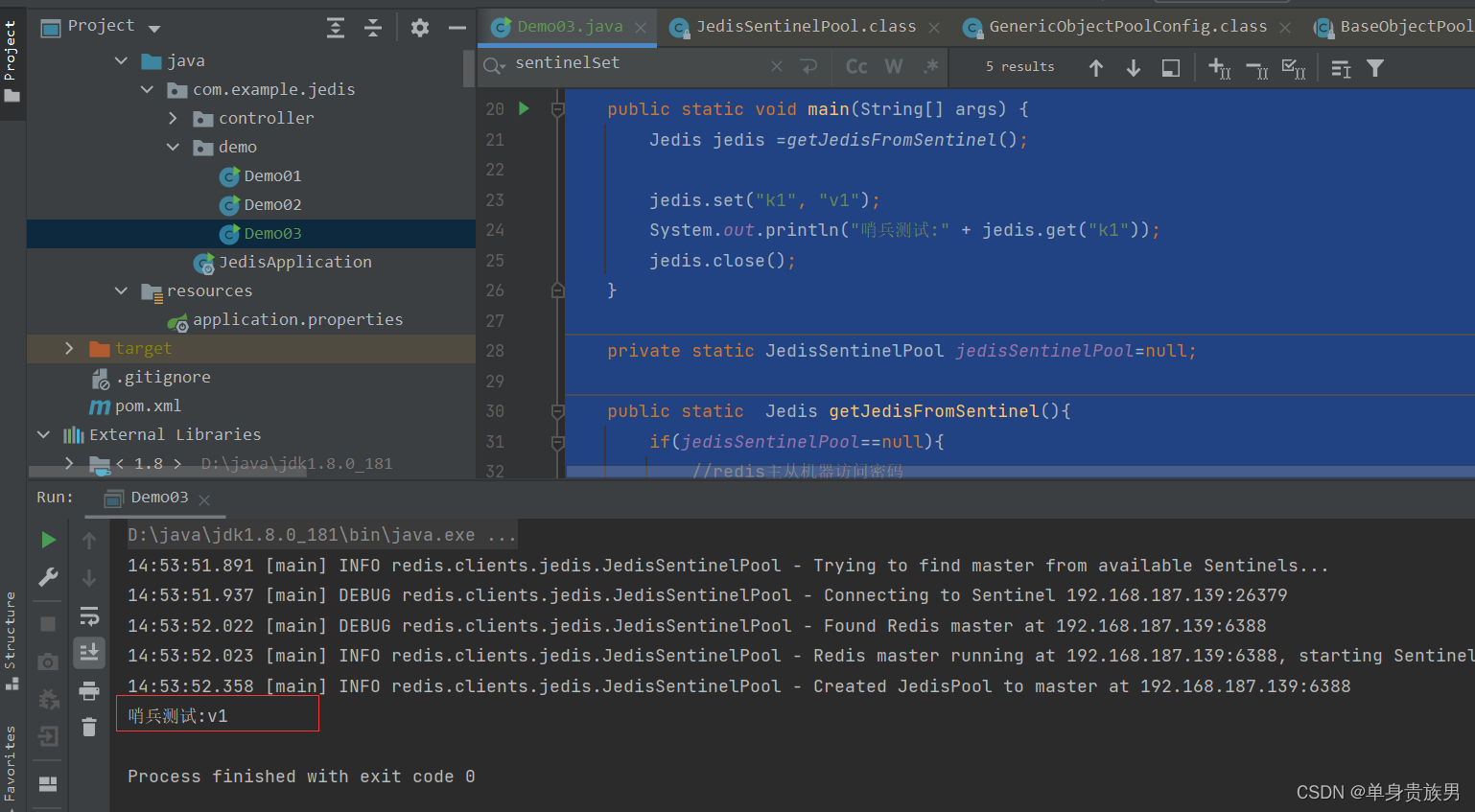Toggle Match Case (Cc) option
1475x812 pixels.
(856, 66)
